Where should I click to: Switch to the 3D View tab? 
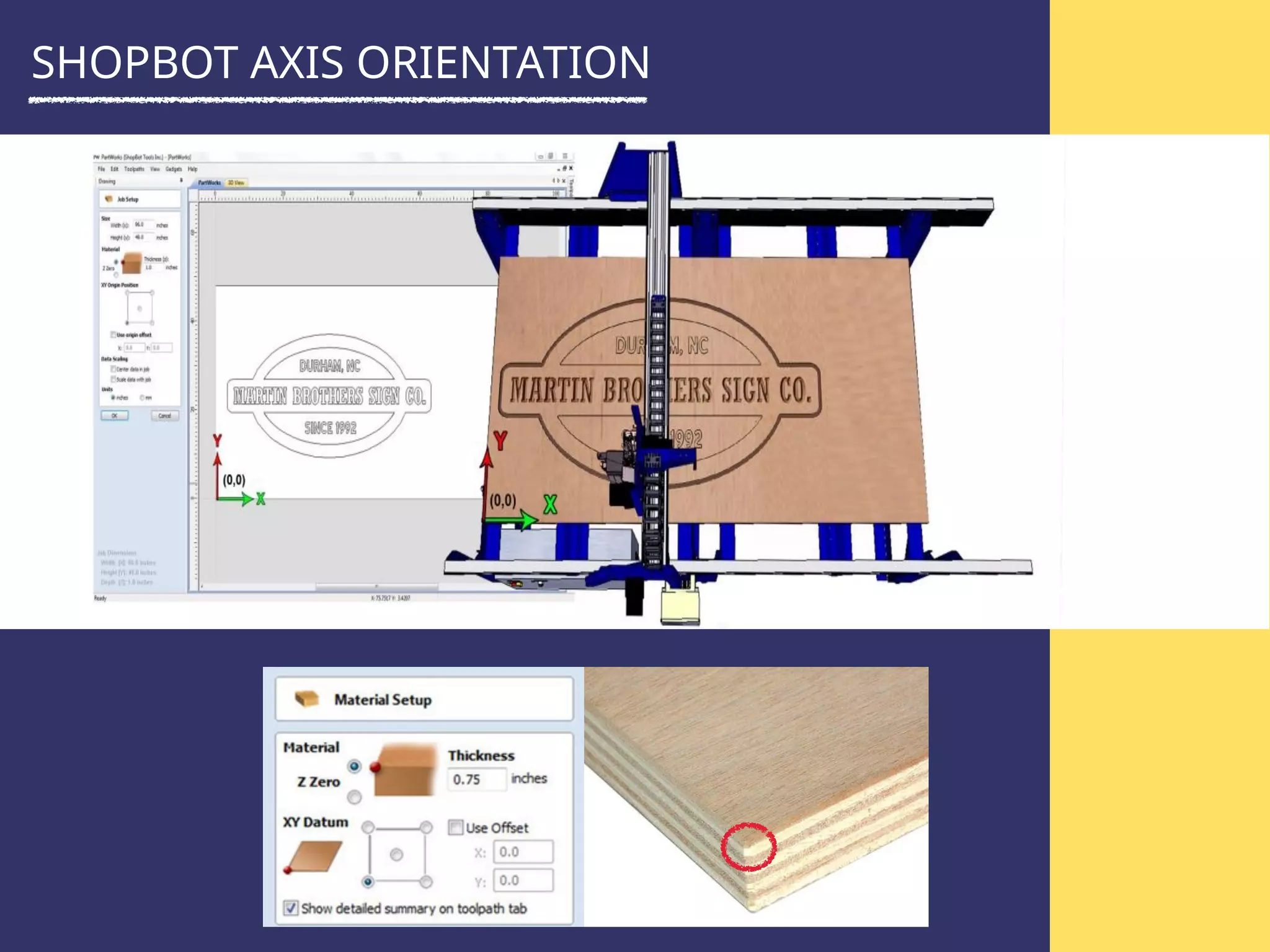(x=236, y=183)
